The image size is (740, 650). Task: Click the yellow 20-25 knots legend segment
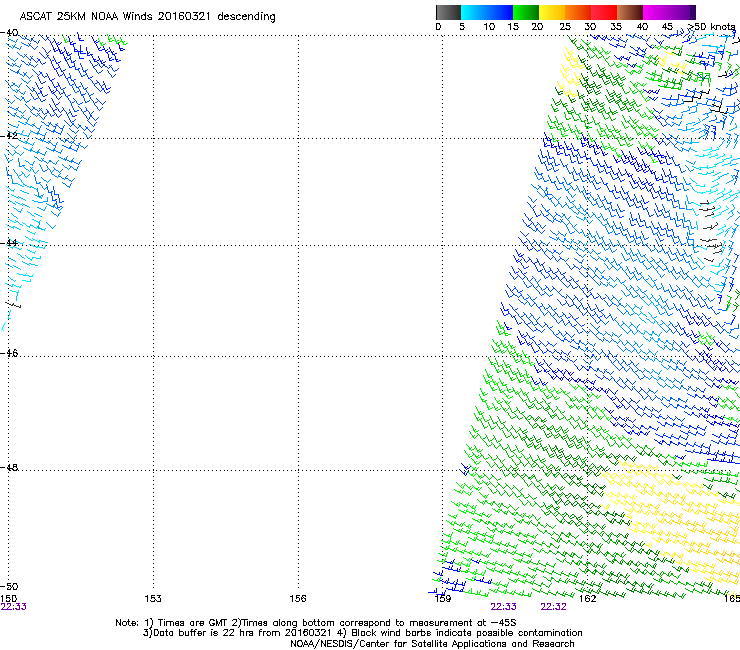coord(552,12)
